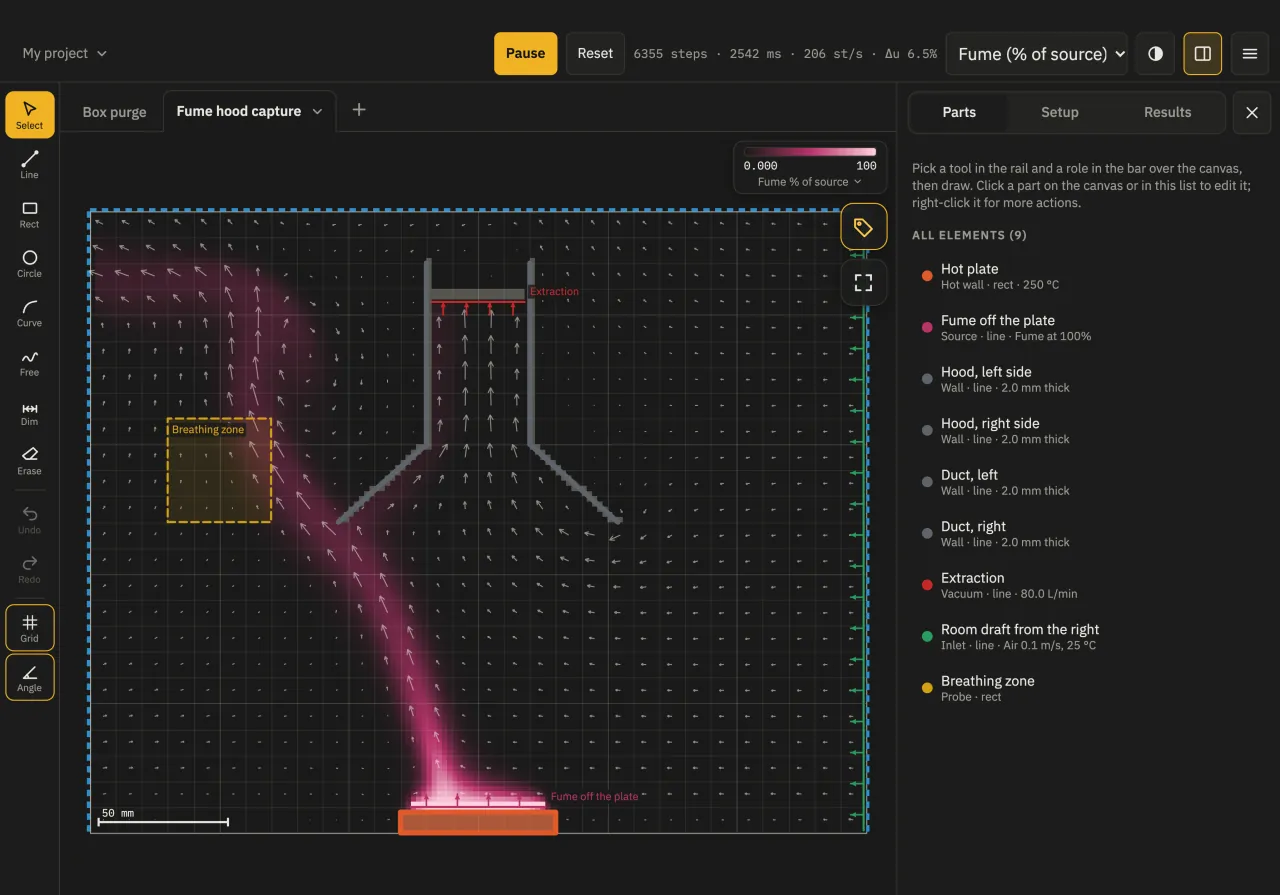Toggle the contrast theme button
The height and width of the screenshot is (895, 1280).
(x=1155, y=54)
